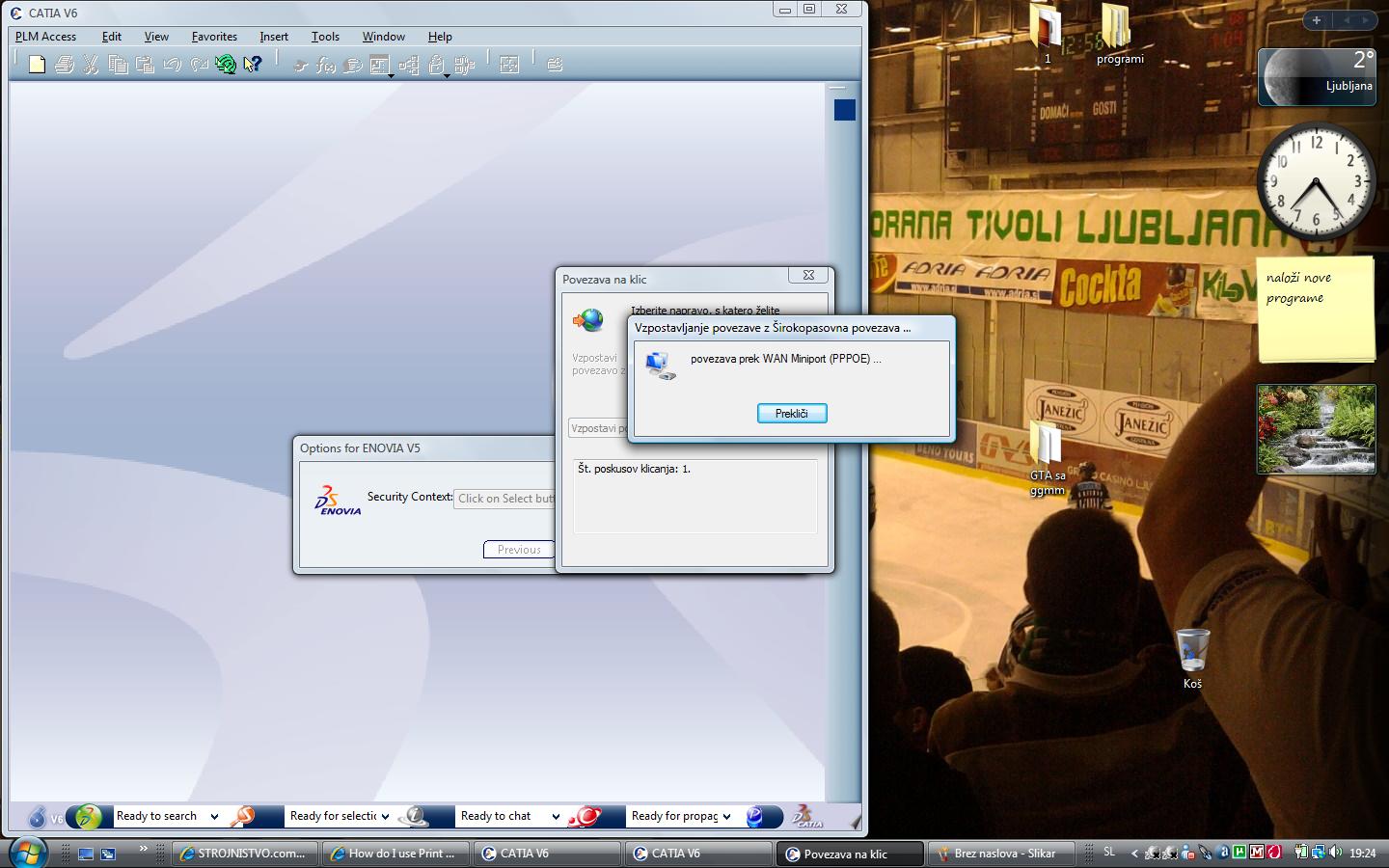Screen dimensions: 1389x868
Task: Click the 3DSearch green icon in bottom bar
Action: tap(88, 817)
